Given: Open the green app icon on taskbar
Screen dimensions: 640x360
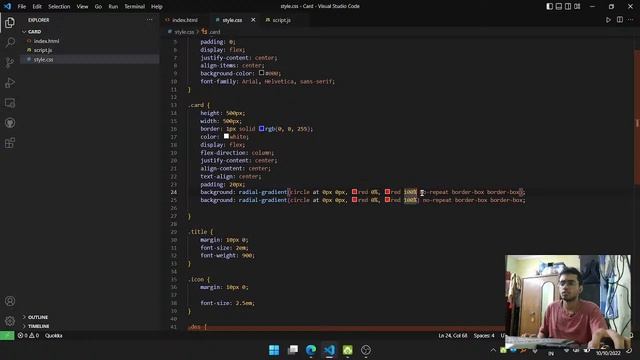Looking at the screenshot, I should (x=347, y=350).
